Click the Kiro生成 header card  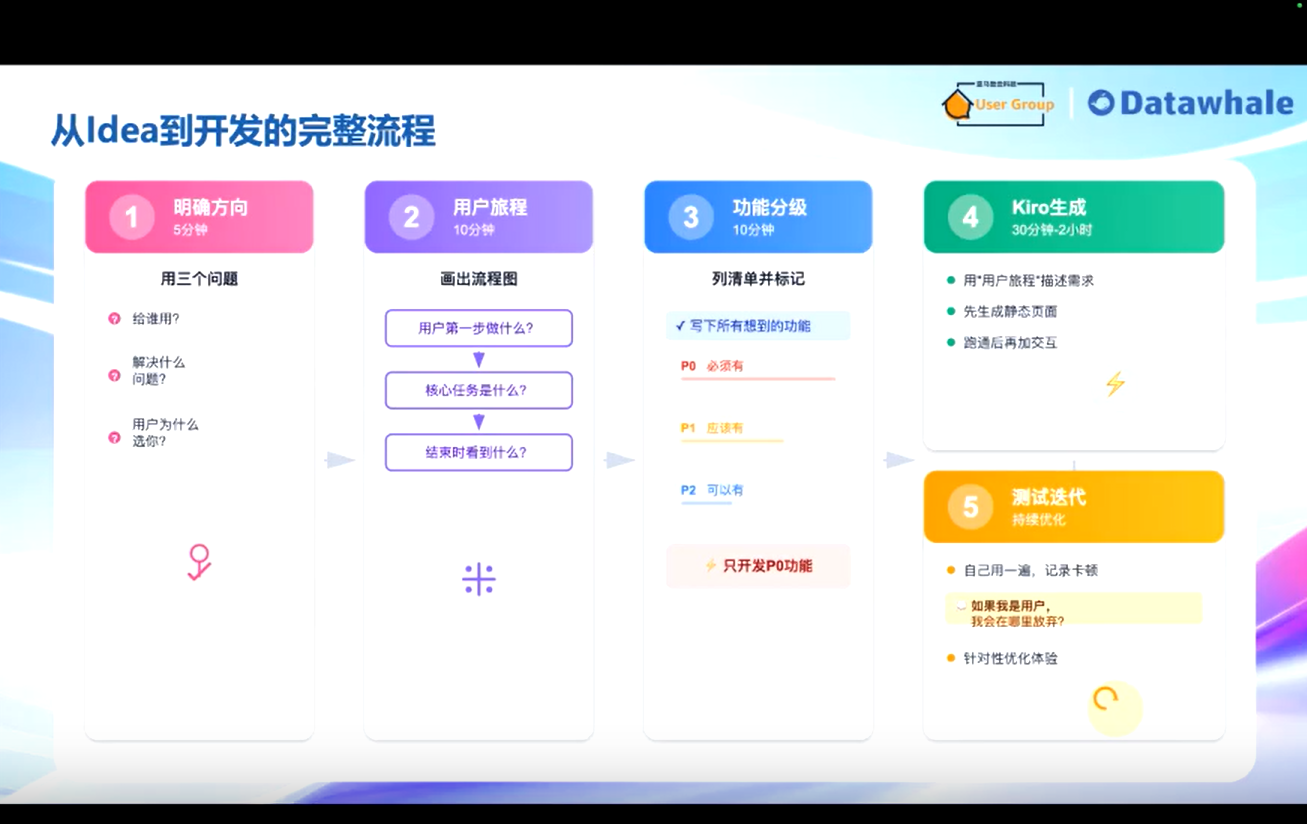click(1074, 217)
